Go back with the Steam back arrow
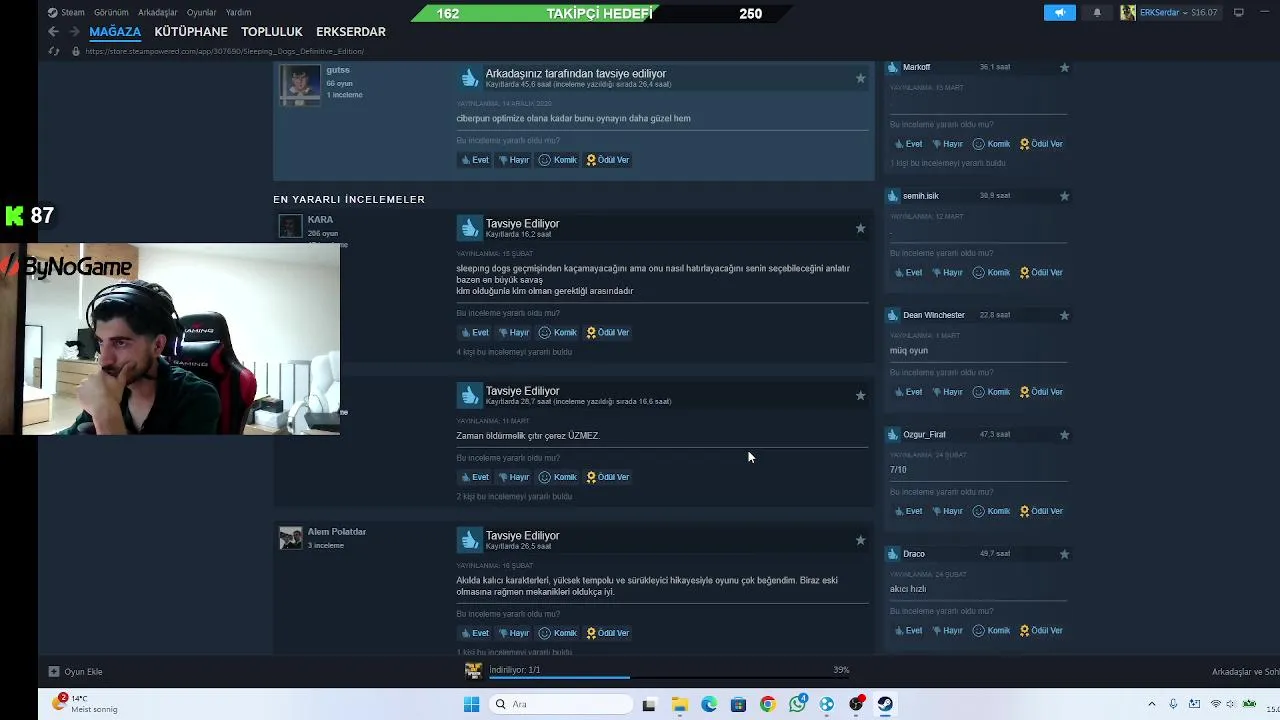 pyautogui.click(x=54, y=32)
